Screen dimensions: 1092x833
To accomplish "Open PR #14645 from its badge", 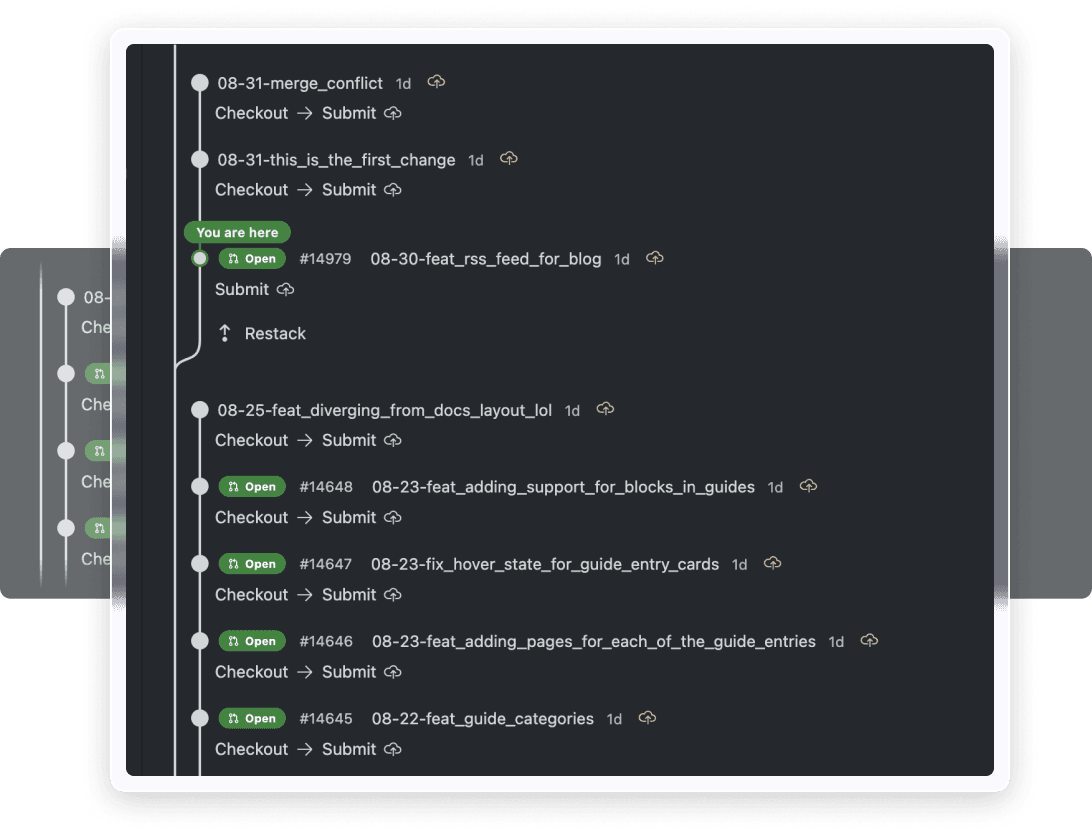I will coord(251,718).
